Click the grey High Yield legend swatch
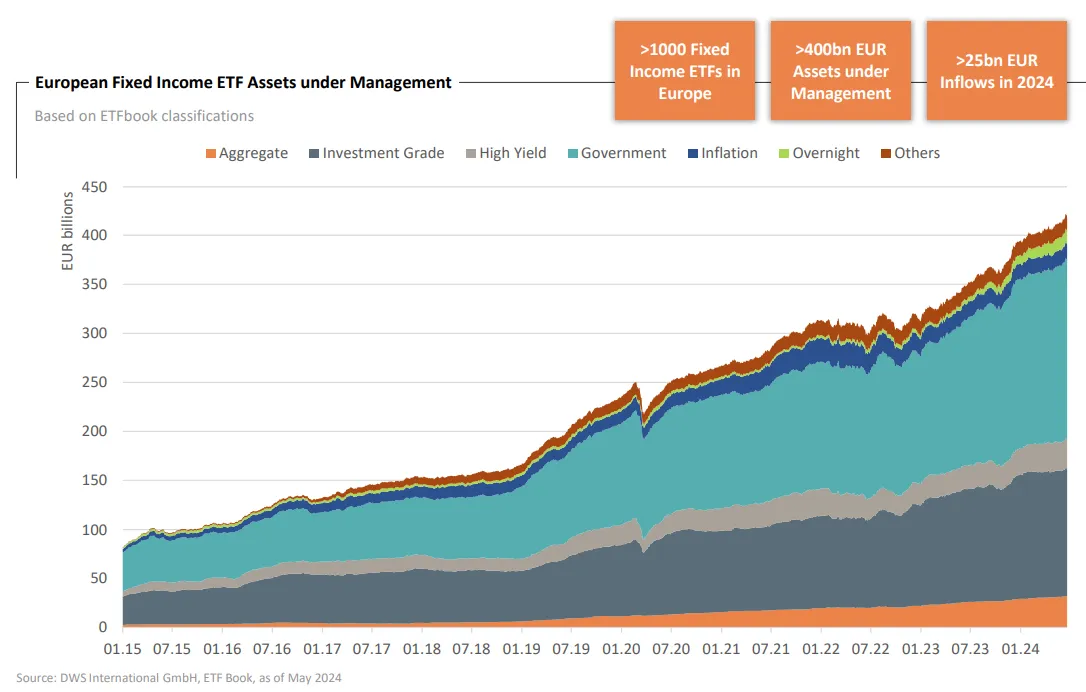Image resolution: width=1086 pixels, height=692 pixels. 471,154
